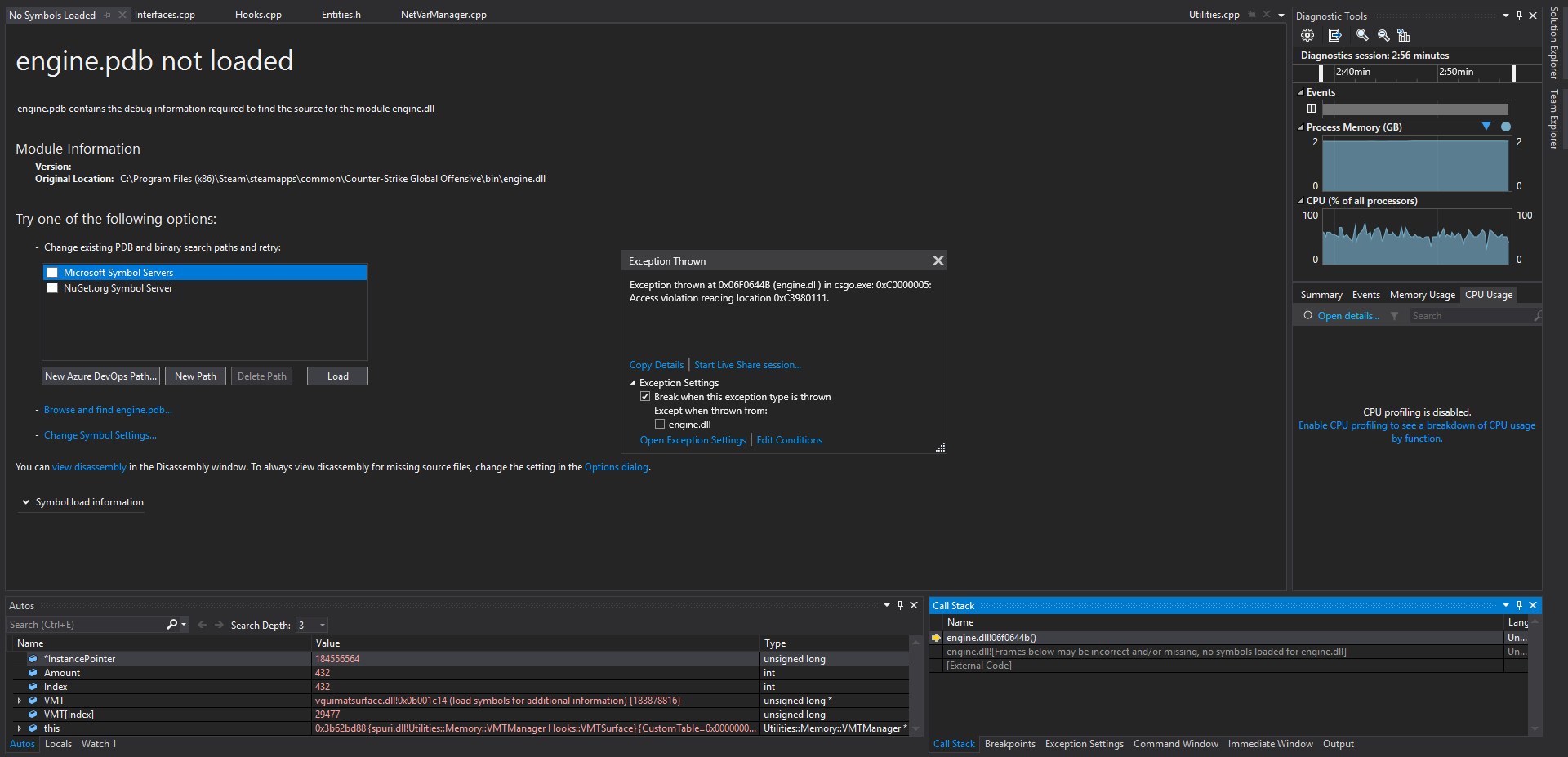Open Diagnostic Tools settings gear
1568x757 pixels.
click(x=1307, y=35)
